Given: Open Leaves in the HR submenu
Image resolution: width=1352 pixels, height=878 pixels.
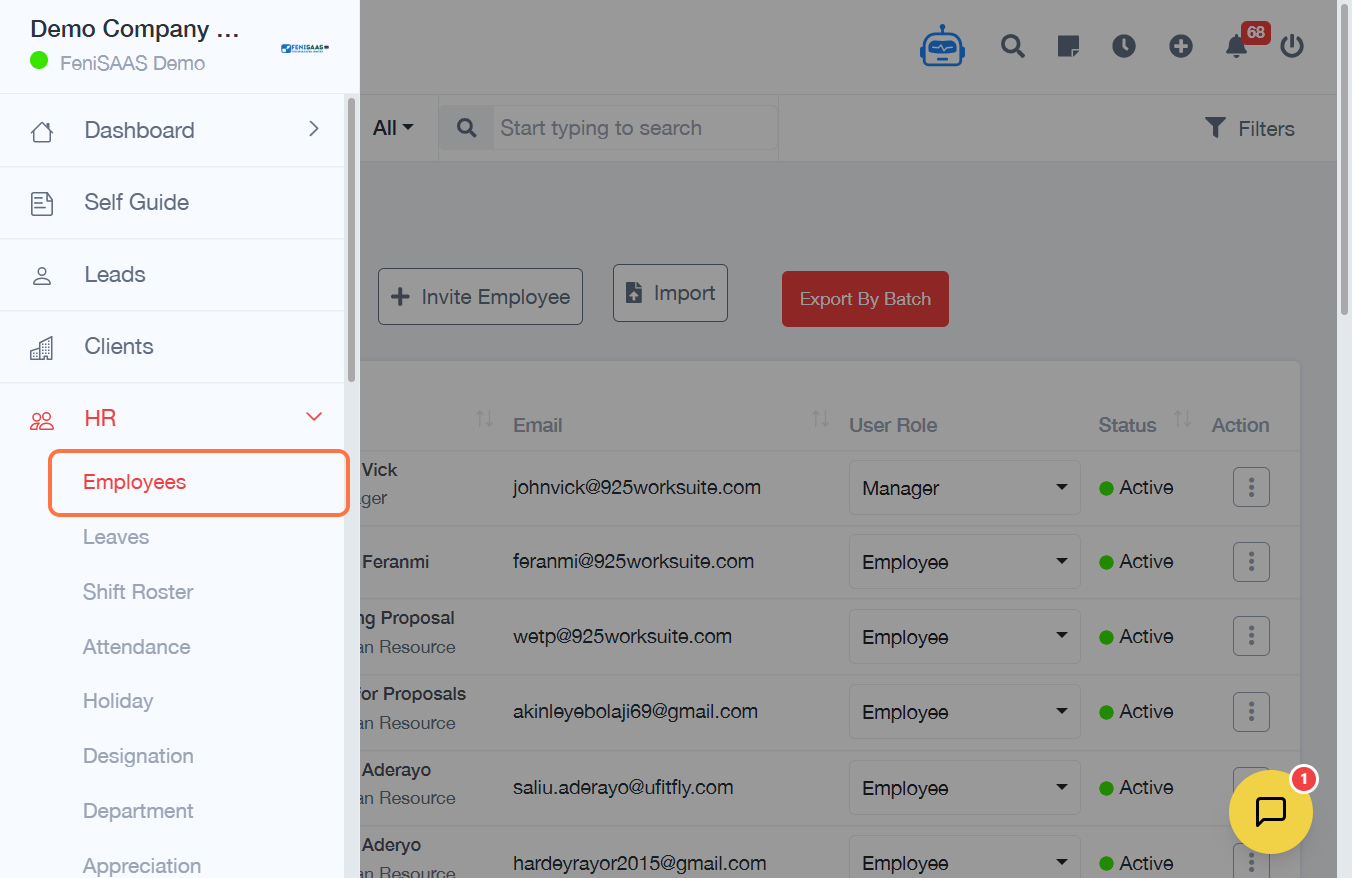Looking at the screenshot, I should (116, 537).
